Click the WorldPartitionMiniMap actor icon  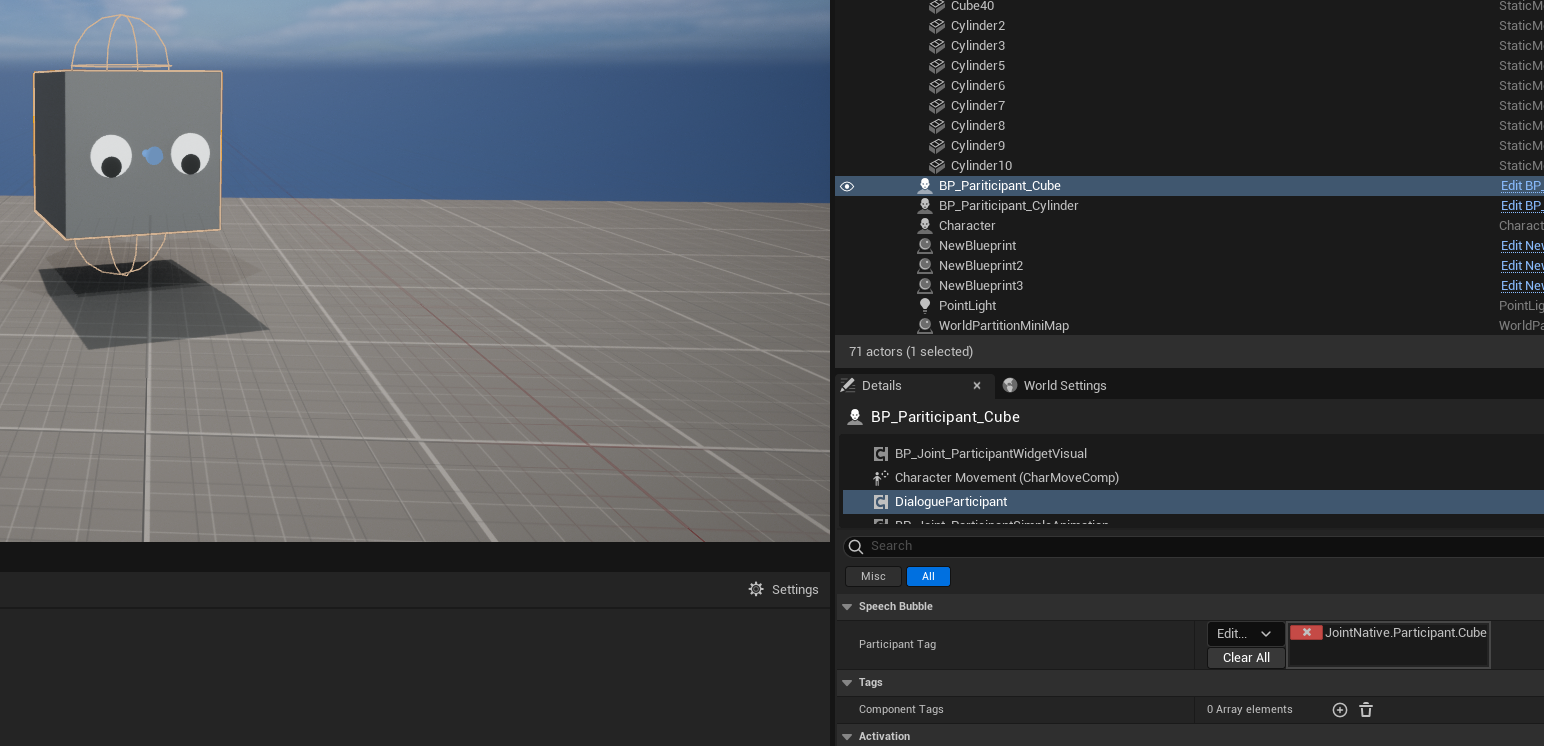(925, 326)
